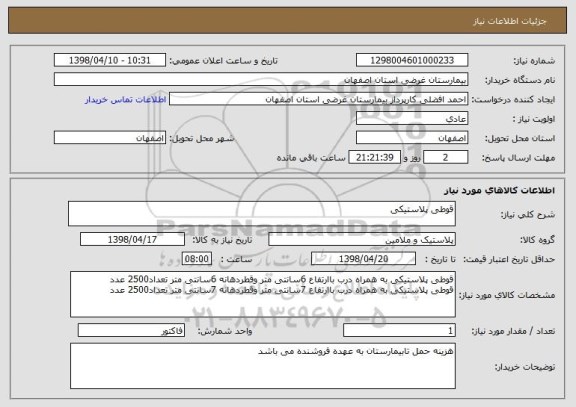Click the section heading اطلاعات کالاهای مورد نیاز

(x=500, y=190)
